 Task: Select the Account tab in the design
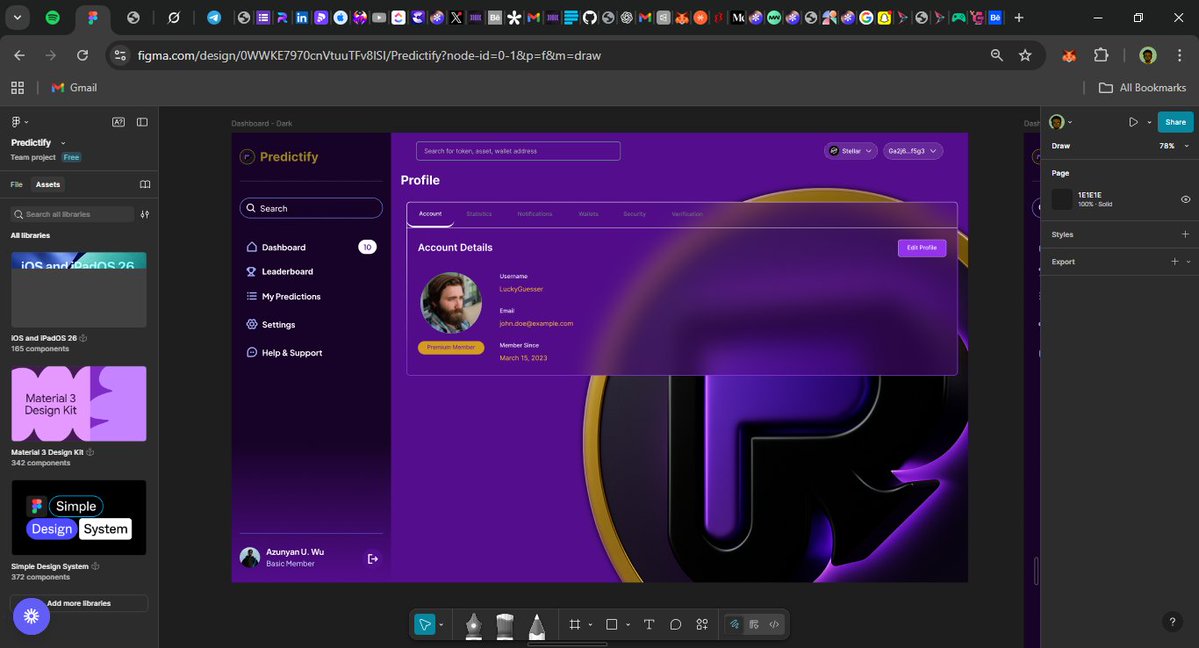pos(431,214)
